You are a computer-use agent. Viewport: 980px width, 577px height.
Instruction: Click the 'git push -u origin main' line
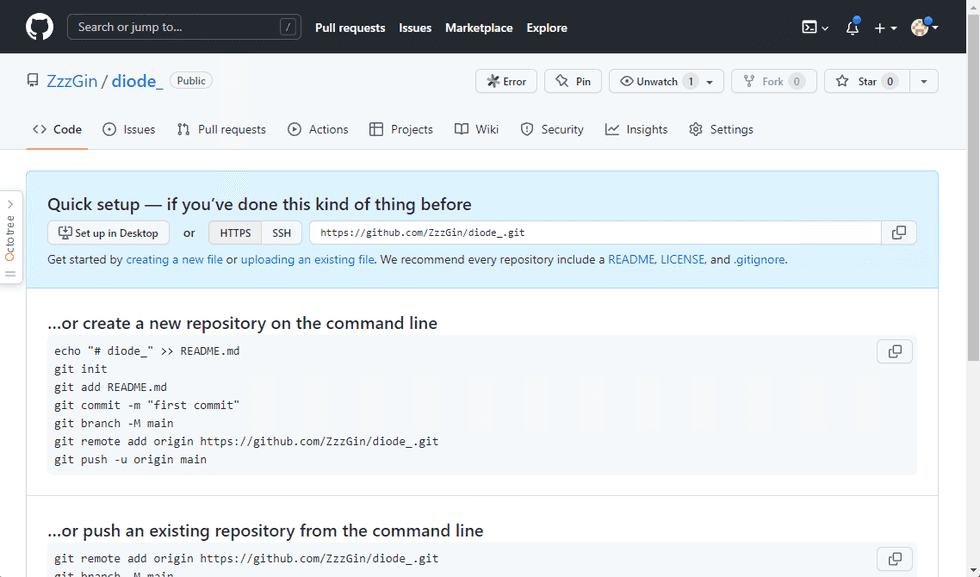click(131, 459)
